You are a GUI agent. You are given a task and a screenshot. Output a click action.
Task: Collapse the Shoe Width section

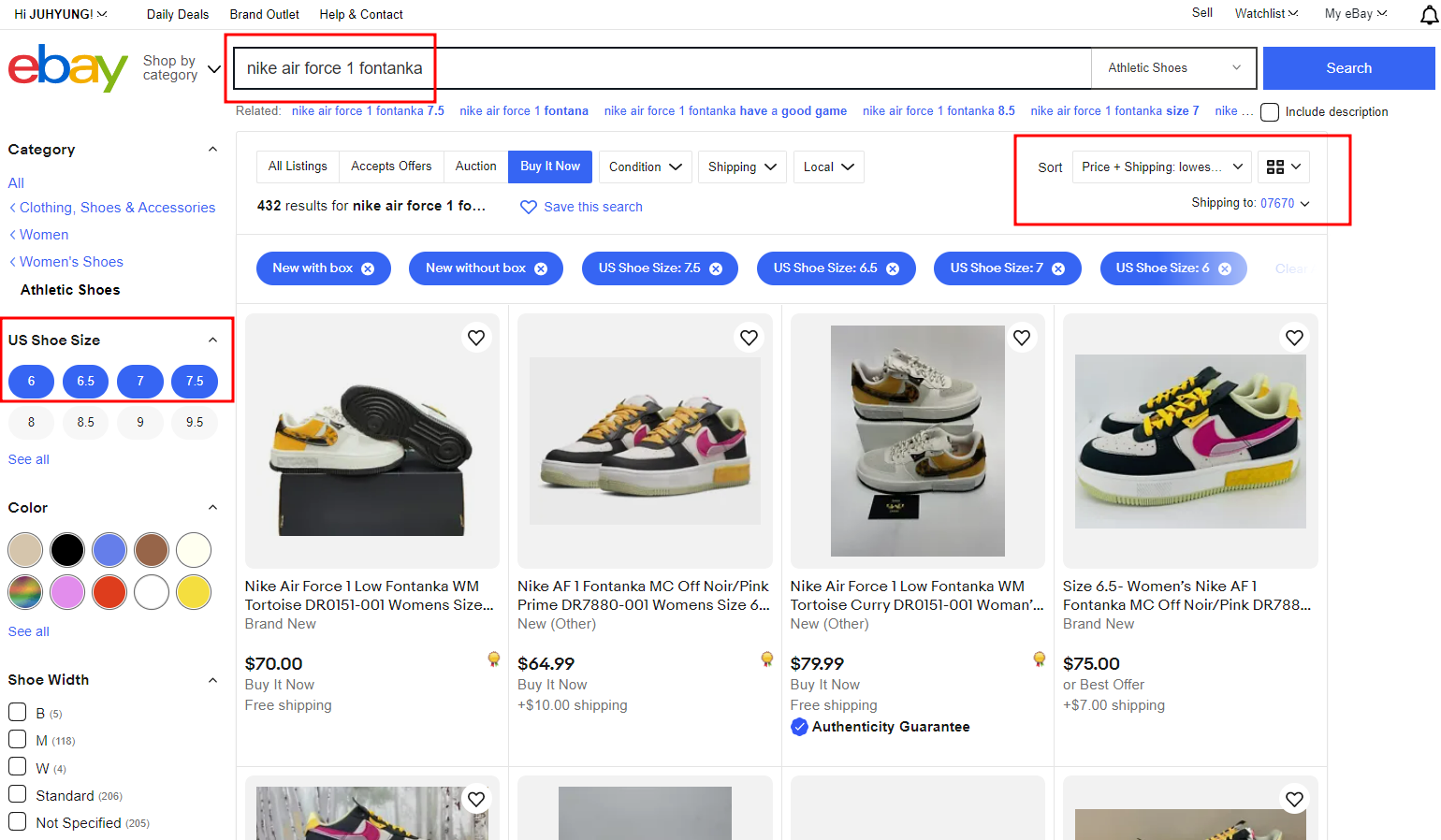[x=212, y=680]
